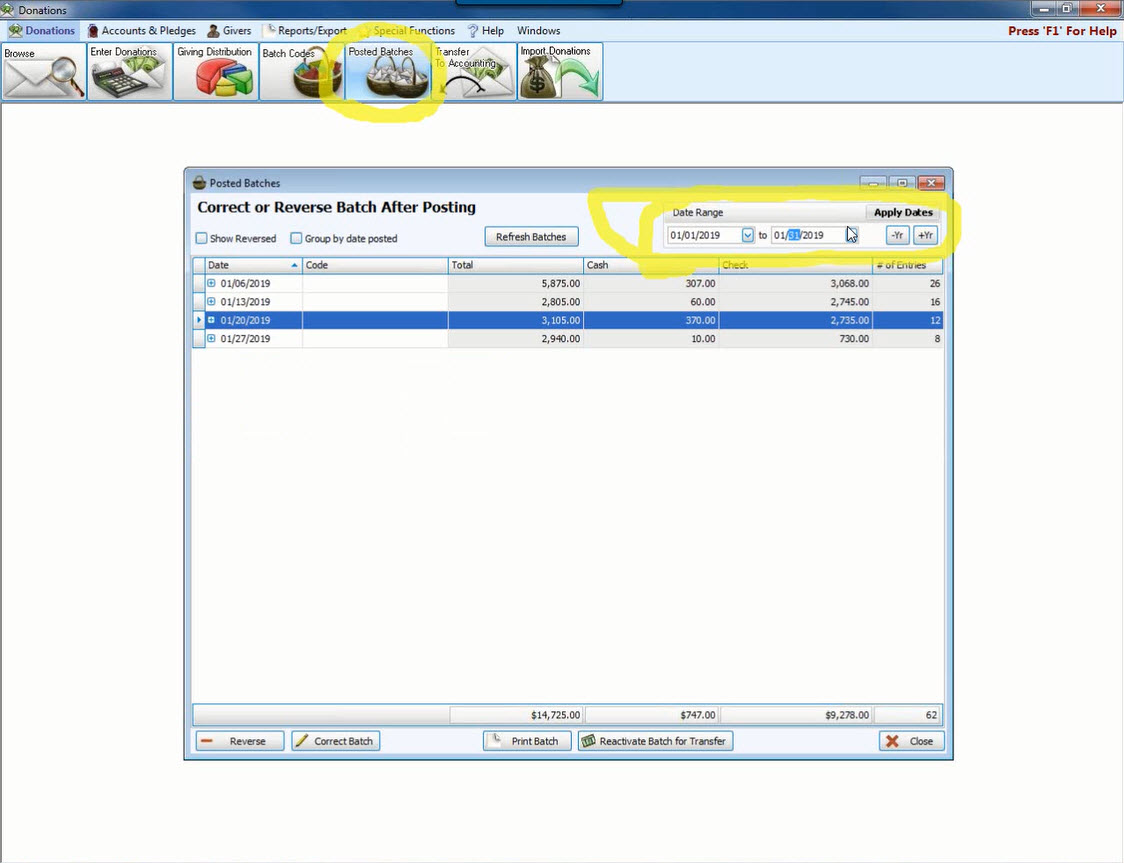Click the Print Batch button
This screenshot has width=1124, height=863.
pos(527,741)
